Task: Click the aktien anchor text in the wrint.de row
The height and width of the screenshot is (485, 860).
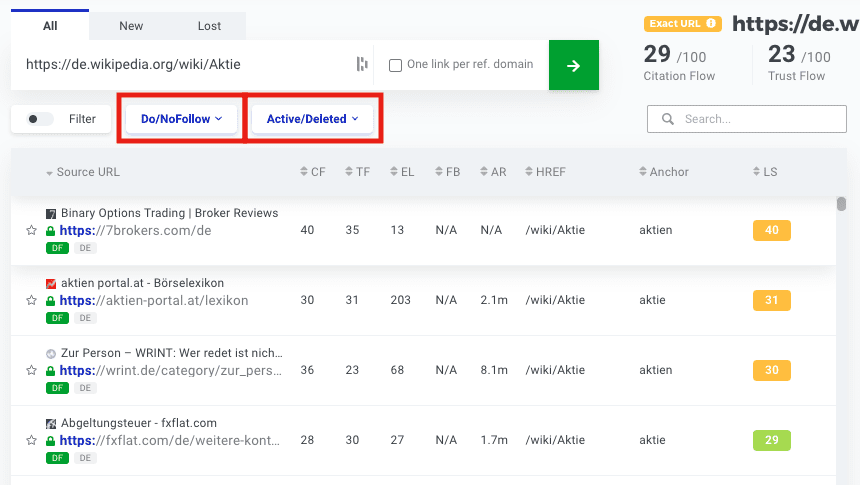Action: (655, 370)
